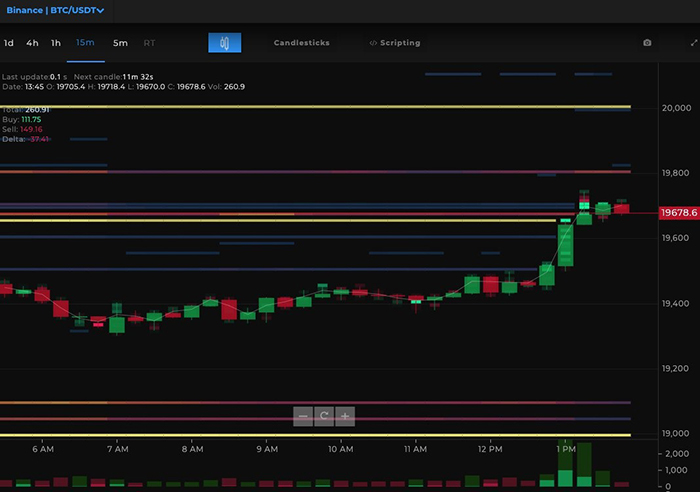Click the 20,000 price axis label
Screen dimensions: 700x492
tap(678, 108)
